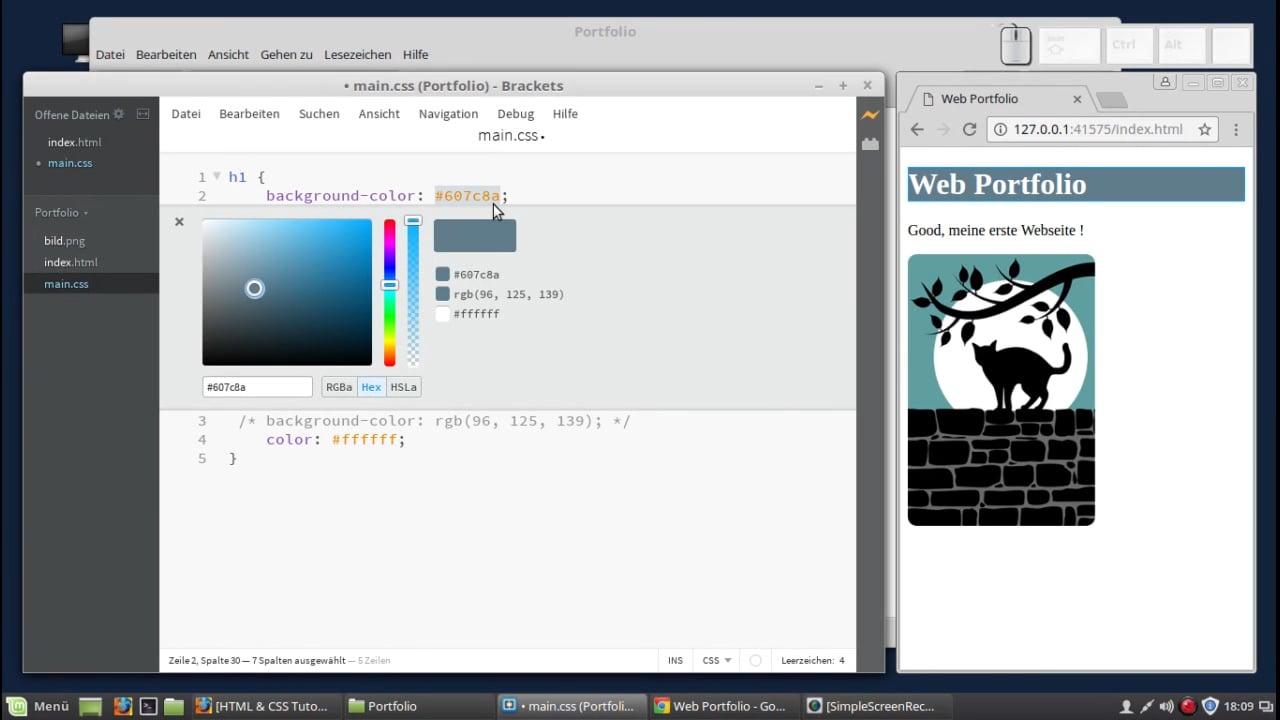Open the Extension Manager brick icon

[x=870, y=144]
